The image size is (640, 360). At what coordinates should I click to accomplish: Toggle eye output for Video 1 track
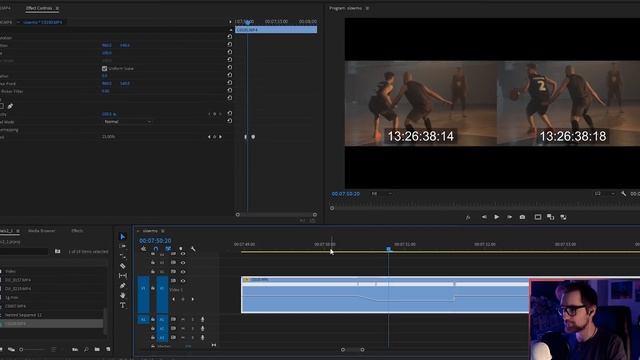tap(183, 281)
